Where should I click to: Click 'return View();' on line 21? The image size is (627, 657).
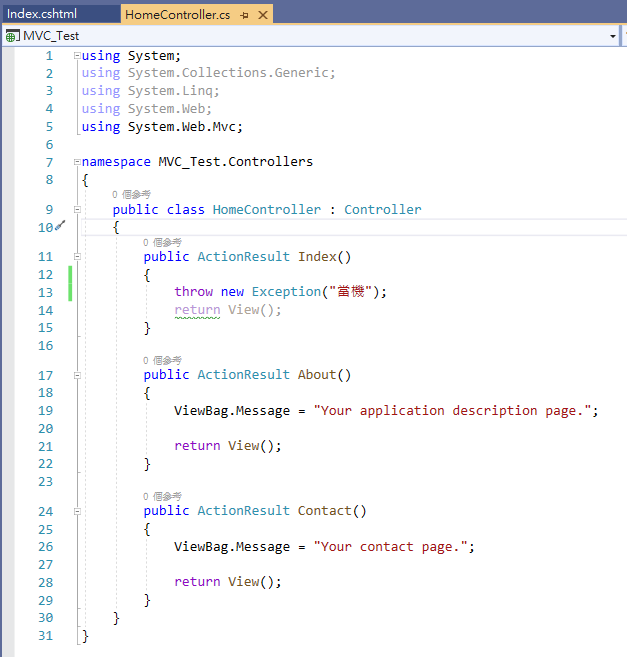(x=228, y=446)
